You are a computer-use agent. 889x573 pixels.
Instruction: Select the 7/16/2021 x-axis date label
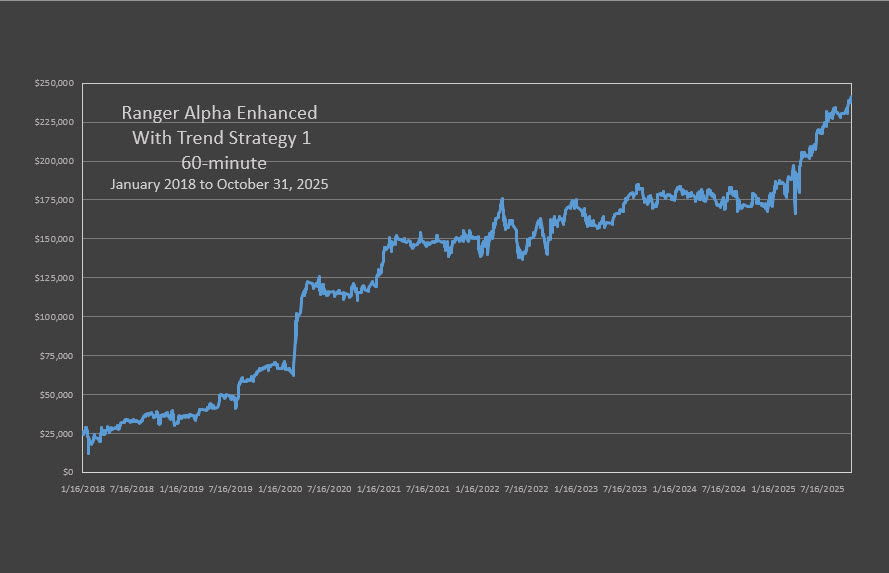point(426,490)
